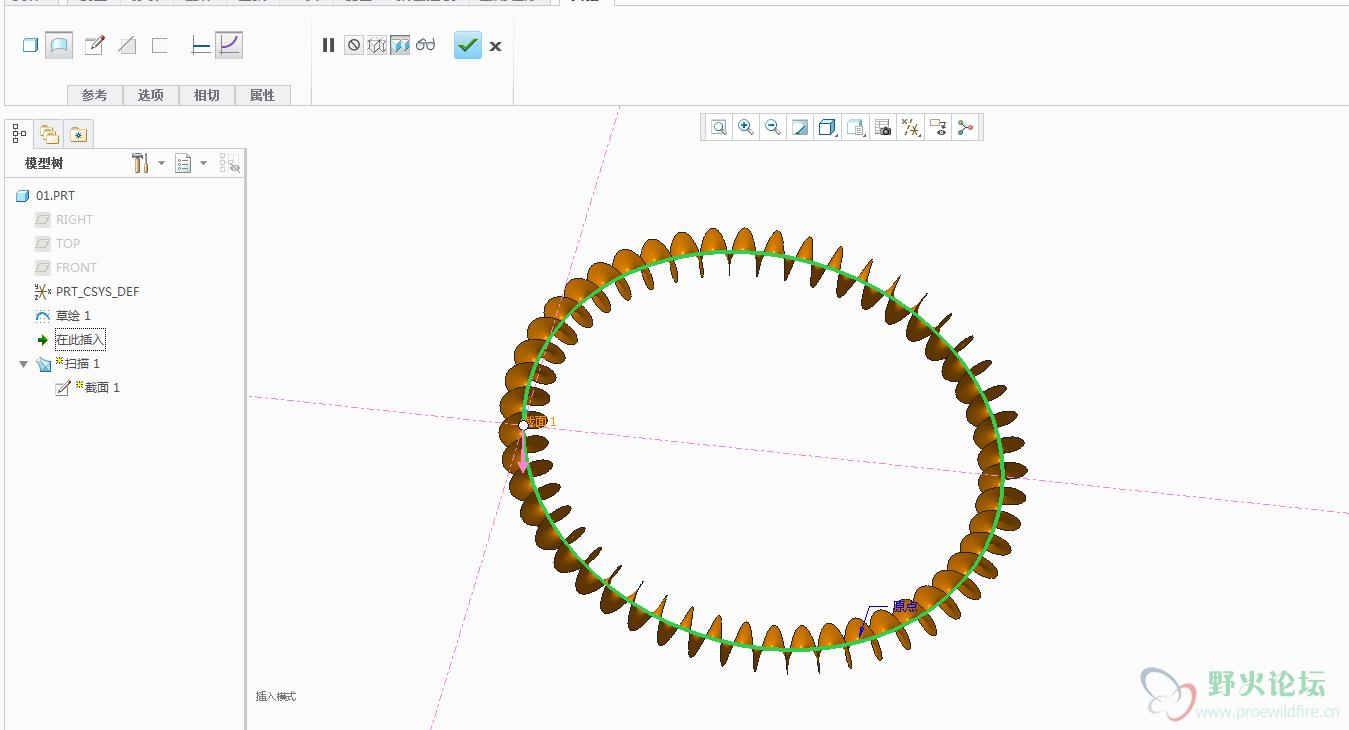Toggle spin center display icon
This screenshot has height=730, width=1349.
[965, 127]
